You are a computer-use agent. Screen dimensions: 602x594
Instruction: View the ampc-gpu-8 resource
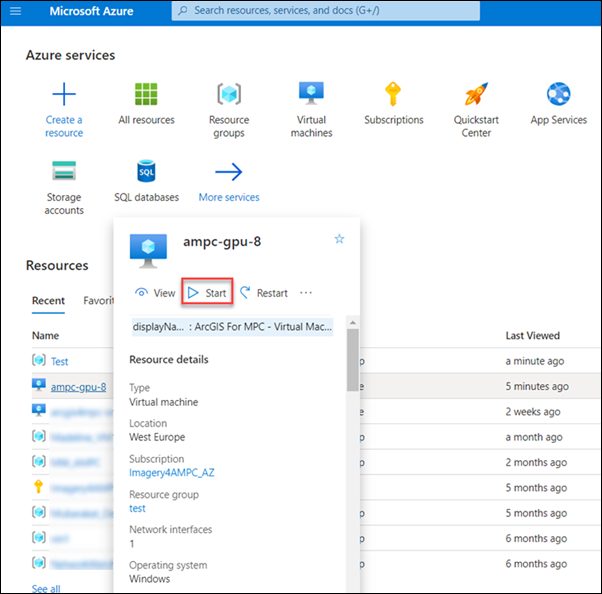(155, 293)
